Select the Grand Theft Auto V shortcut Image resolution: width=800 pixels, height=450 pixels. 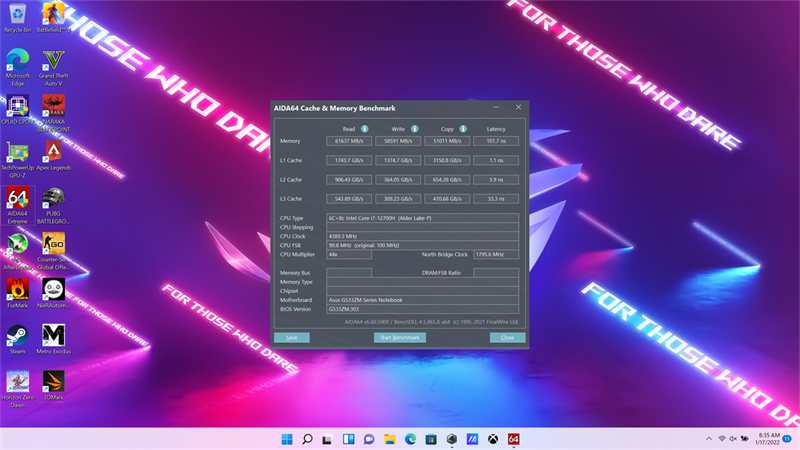coord(53,61)
